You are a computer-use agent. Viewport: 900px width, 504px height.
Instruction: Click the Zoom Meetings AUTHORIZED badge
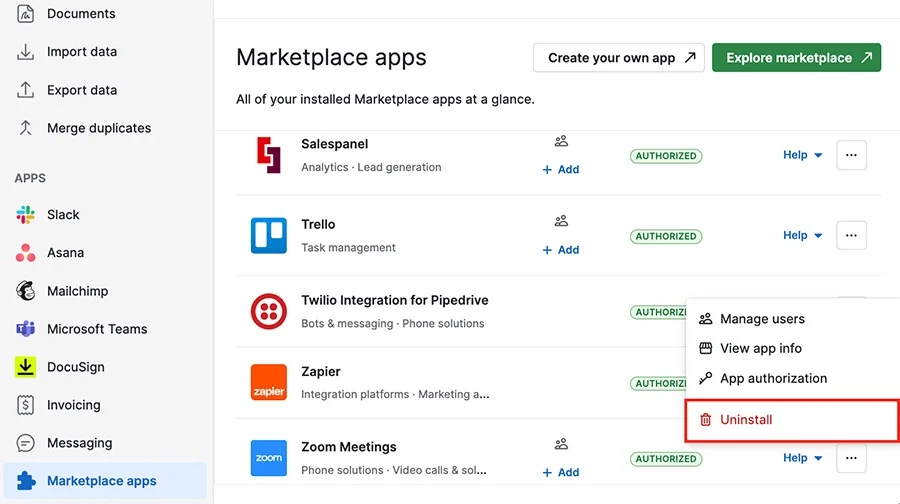click(666, 459)
